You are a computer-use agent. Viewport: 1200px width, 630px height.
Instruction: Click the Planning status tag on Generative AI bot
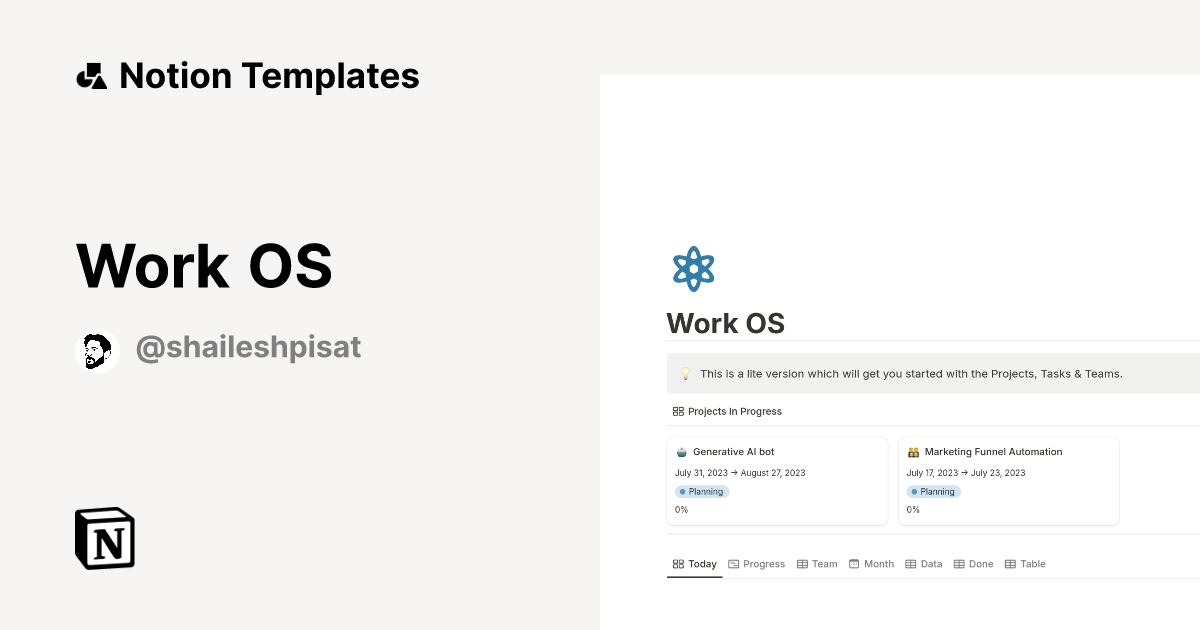(702, 491)
